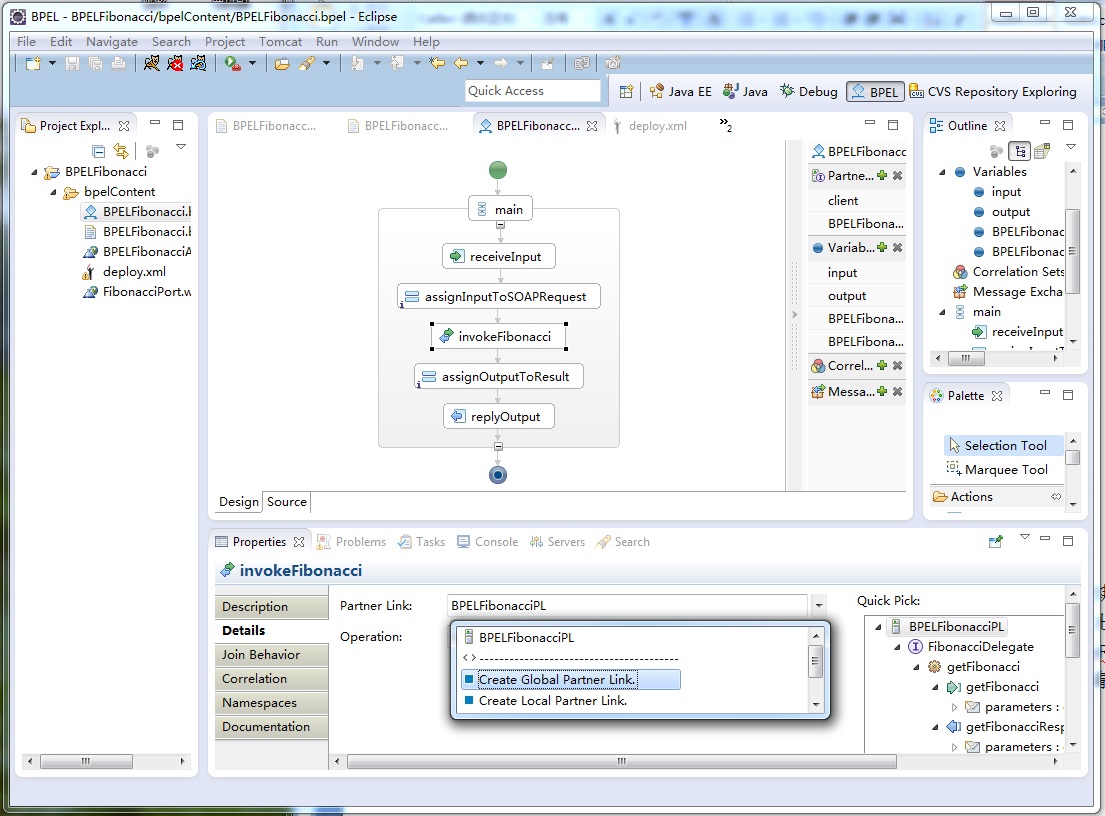The image size is (1105, 816).
Task: Switch to the Source tab
Action: tap(286, 502)
